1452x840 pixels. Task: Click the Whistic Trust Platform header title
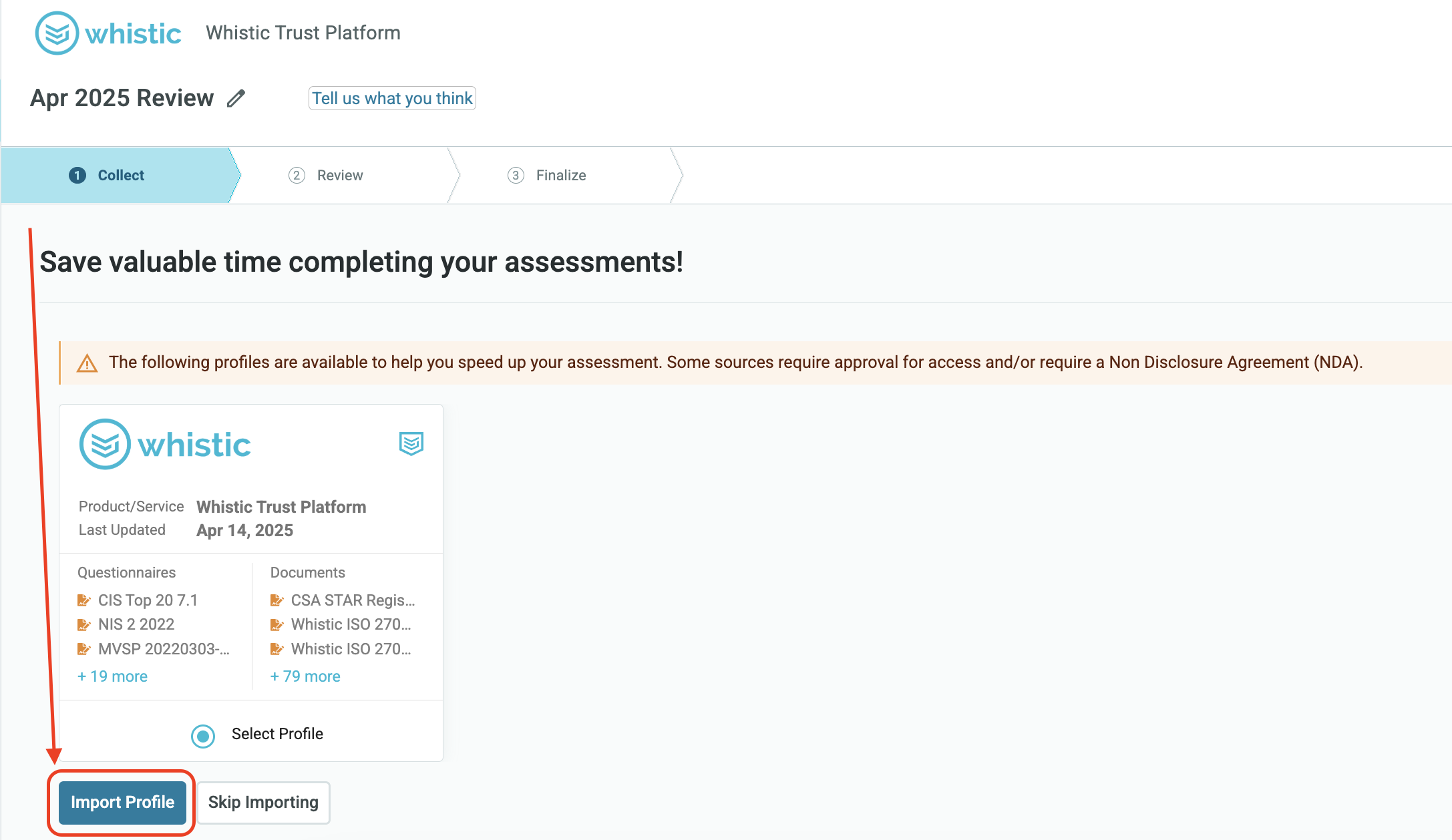pos(303,33)
